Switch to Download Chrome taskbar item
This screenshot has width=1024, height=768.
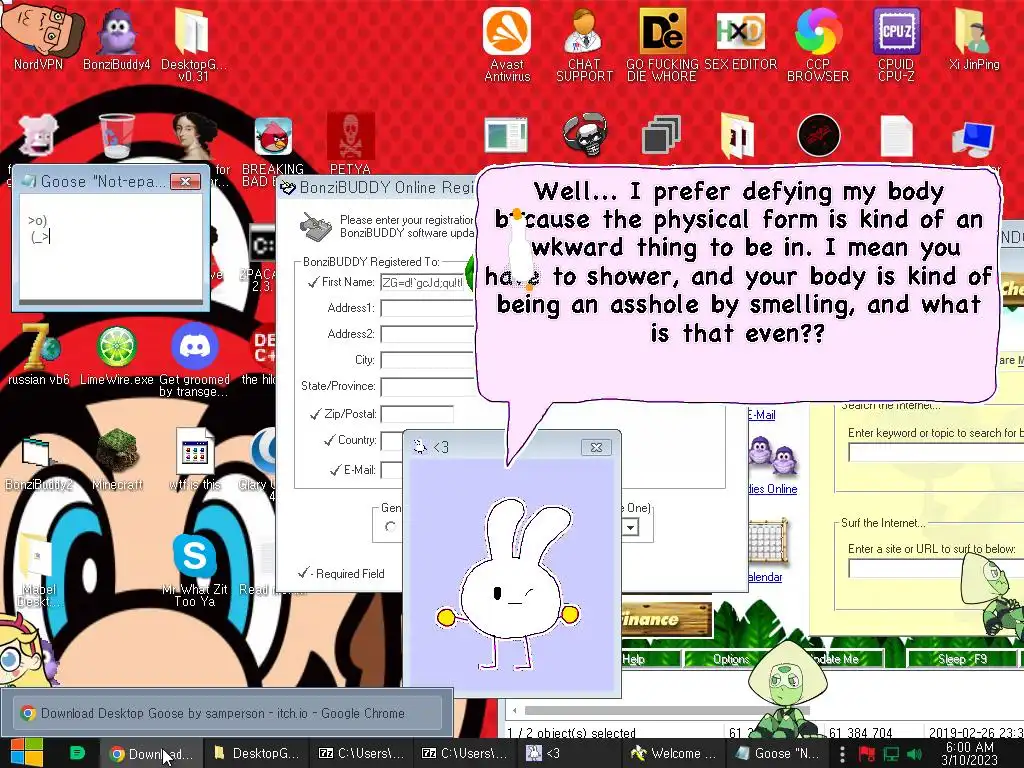click(x=151, y=754)
